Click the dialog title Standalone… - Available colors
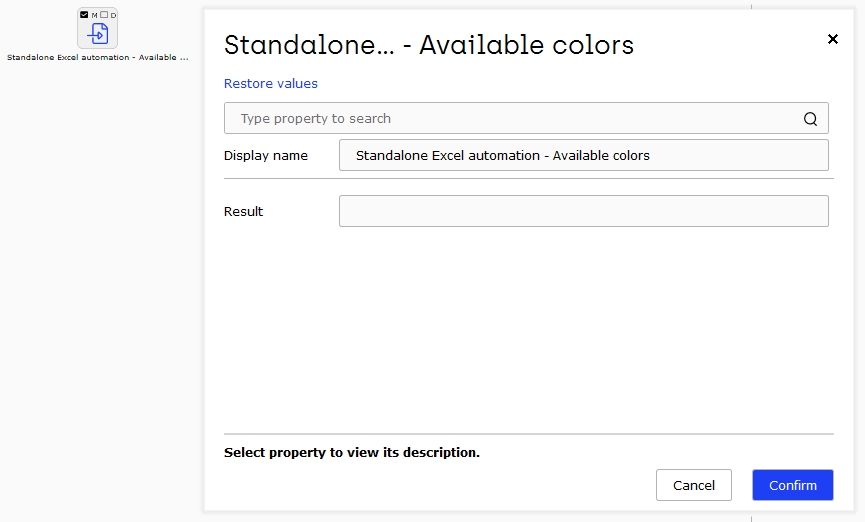This screenshot has height=522, width=865. (429, 45)
